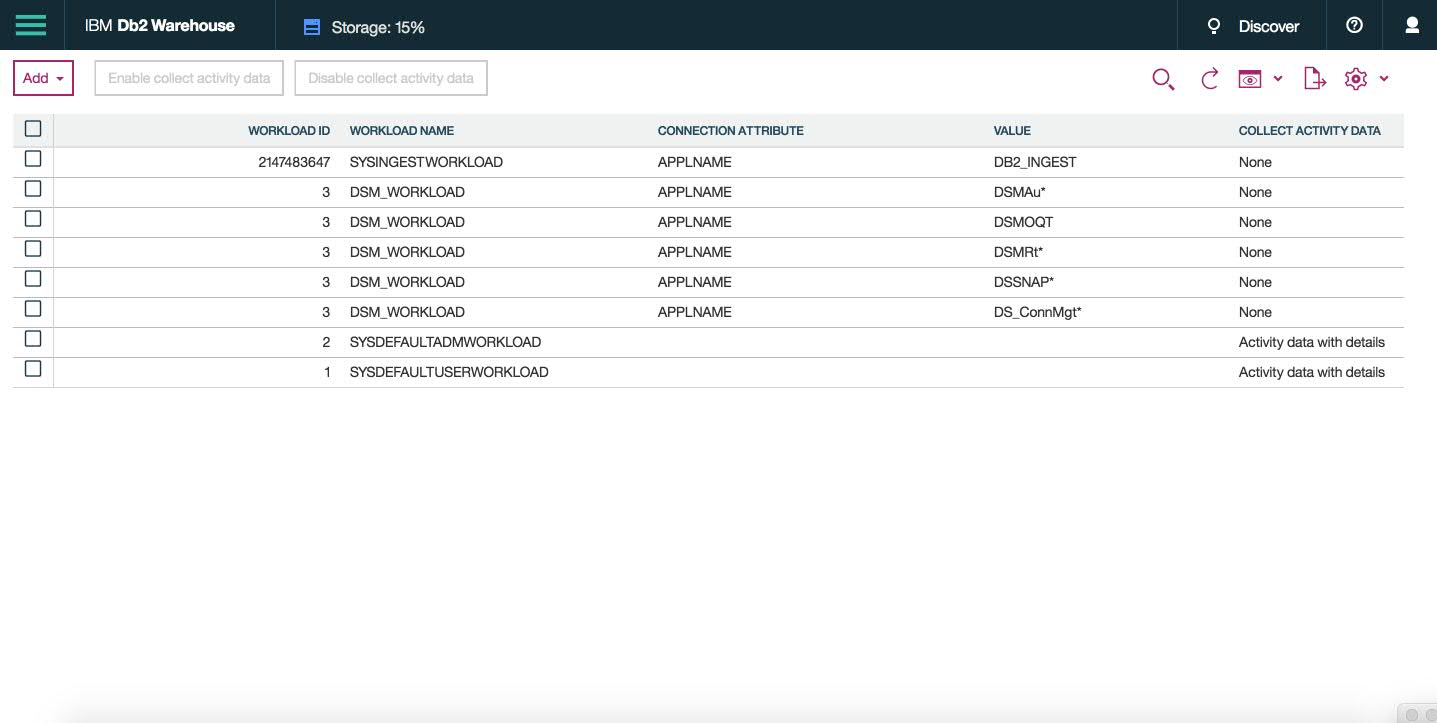Check the DSSNAP* row checkbox
The image size is (1437, 723).
coord(33,279)
